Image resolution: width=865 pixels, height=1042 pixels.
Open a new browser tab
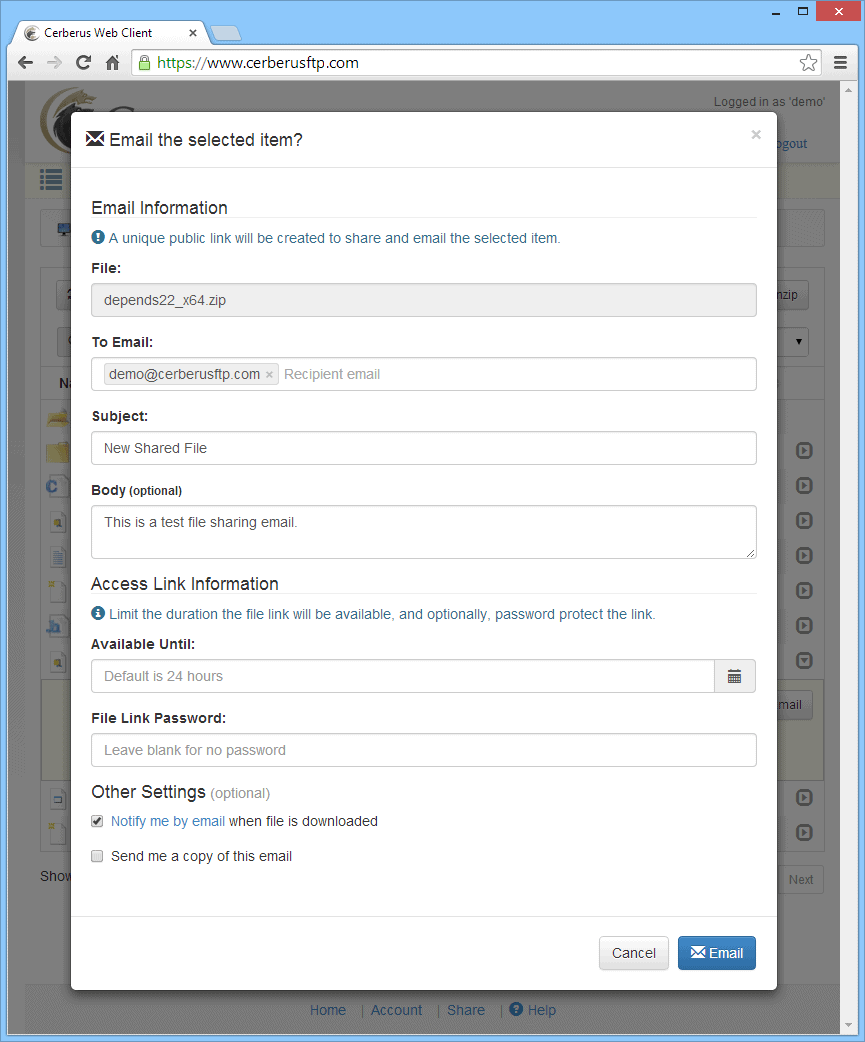pyautogui.click(x=226, y=32)
